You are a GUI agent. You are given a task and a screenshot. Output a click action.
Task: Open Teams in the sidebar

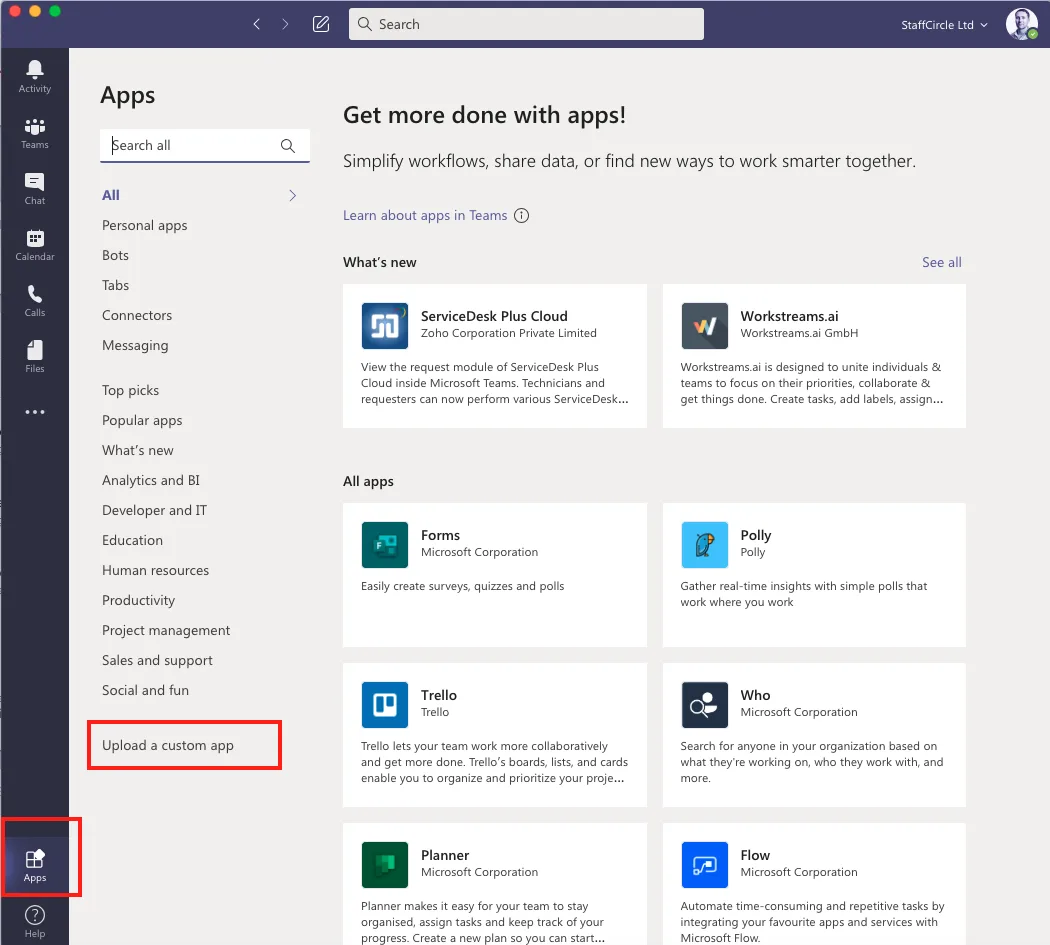[x=35, y=133]
